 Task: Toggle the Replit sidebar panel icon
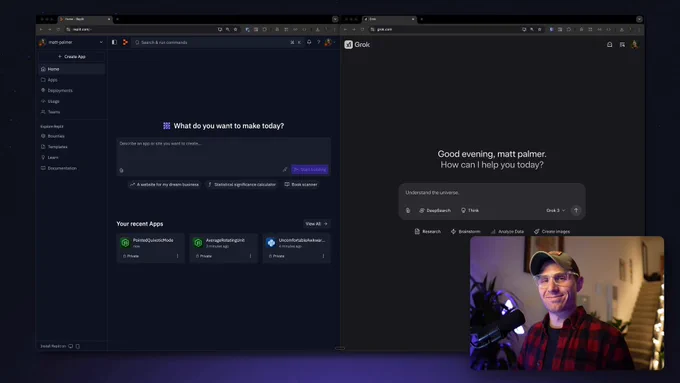[x=114, y=42]
